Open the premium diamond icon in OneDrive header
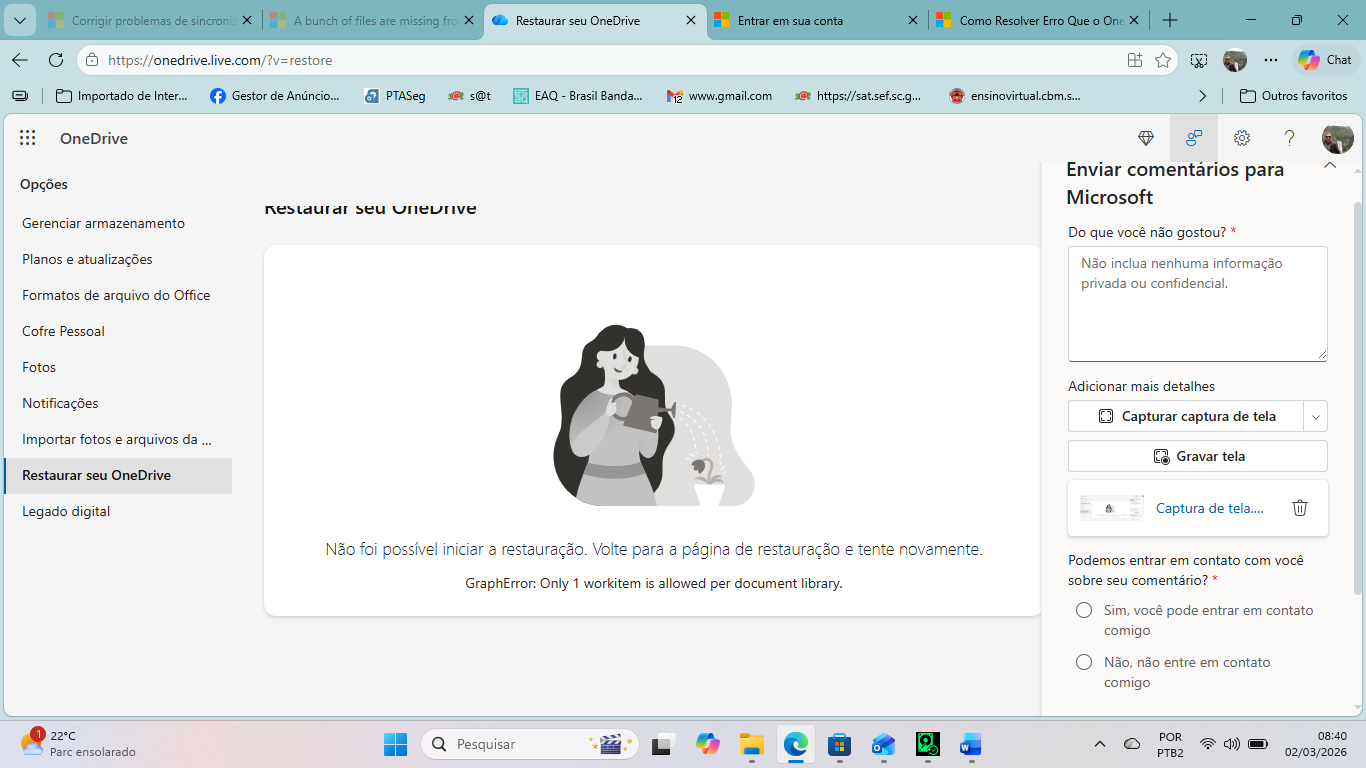 coord(1146,138)
